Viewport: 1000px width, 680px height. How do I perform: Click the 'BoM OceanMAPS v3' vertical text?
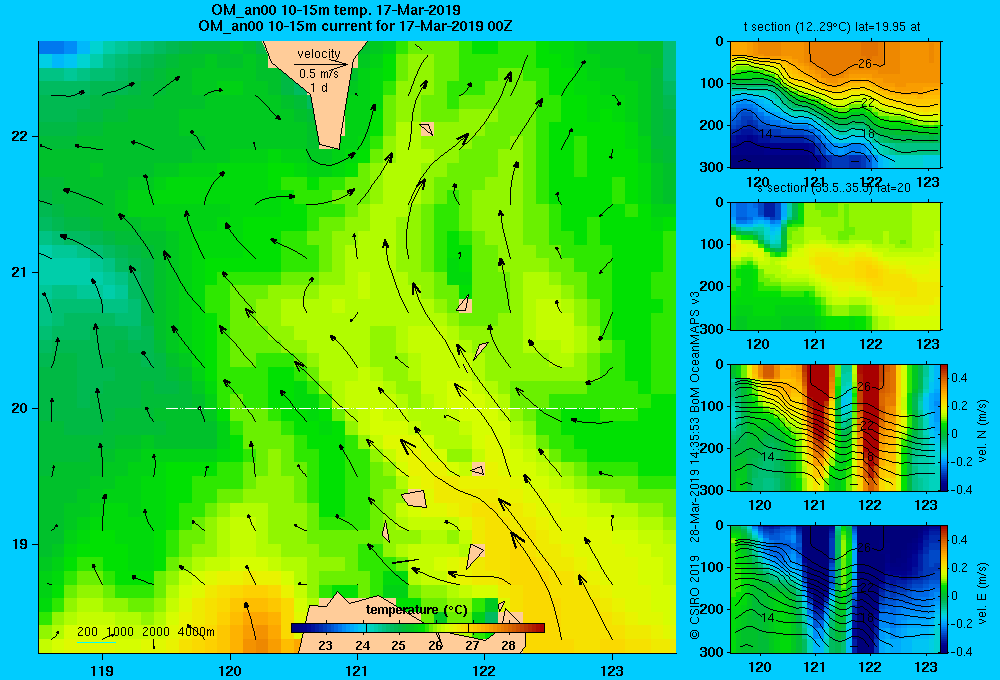(695, 353)
